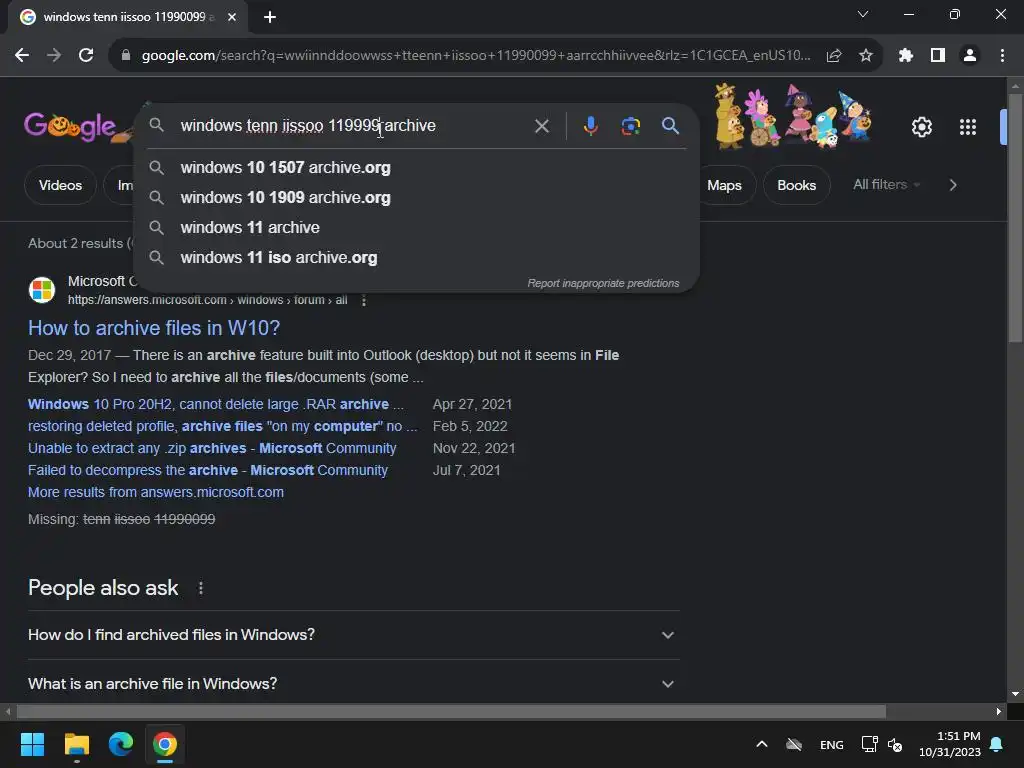This screenshot has width=1024, height=768.
Task: Click the vertical scrollbar down arrow
Action: pyautogui.click(x=1015, y=694)
